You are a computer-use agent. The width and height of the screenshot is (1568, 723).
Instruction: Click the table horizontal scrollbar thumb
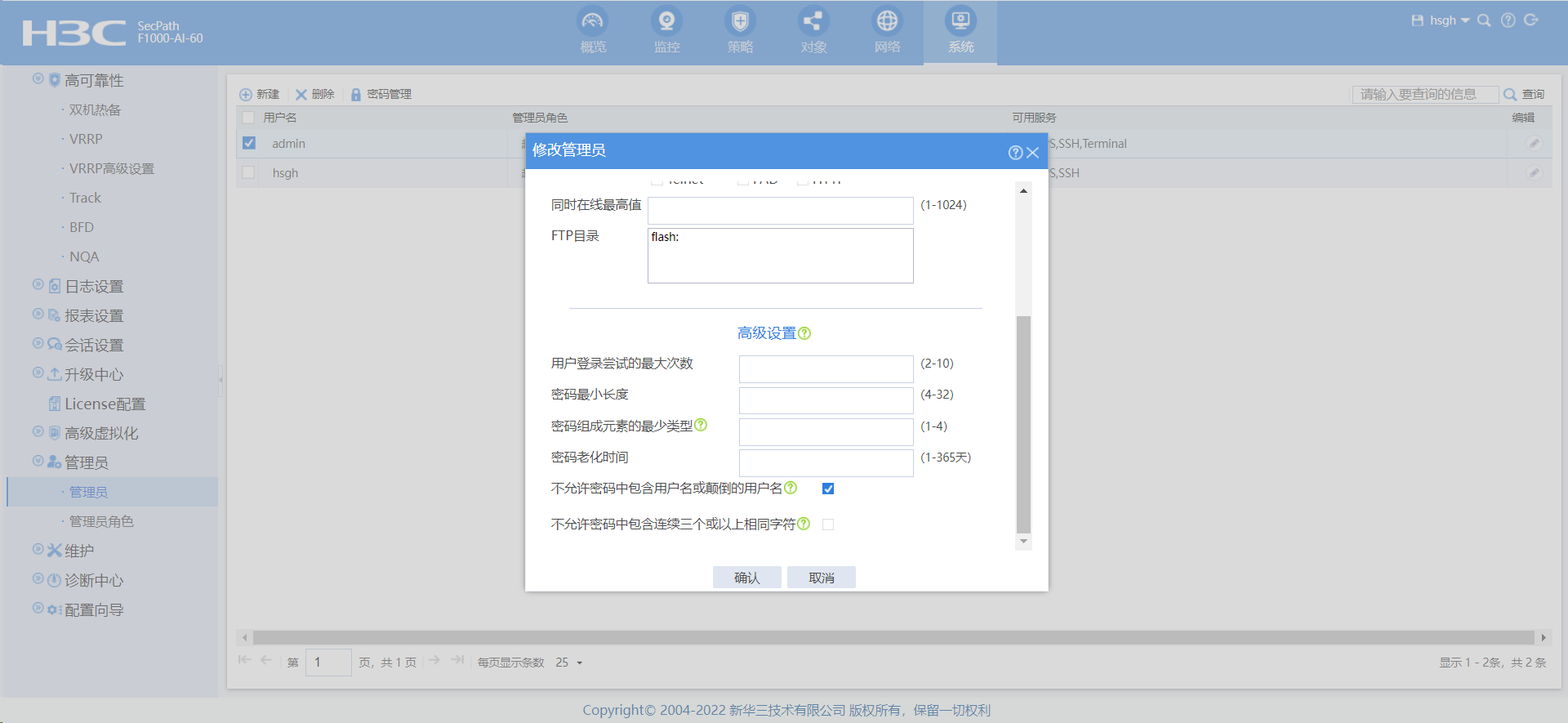click(x=893, y=637)
